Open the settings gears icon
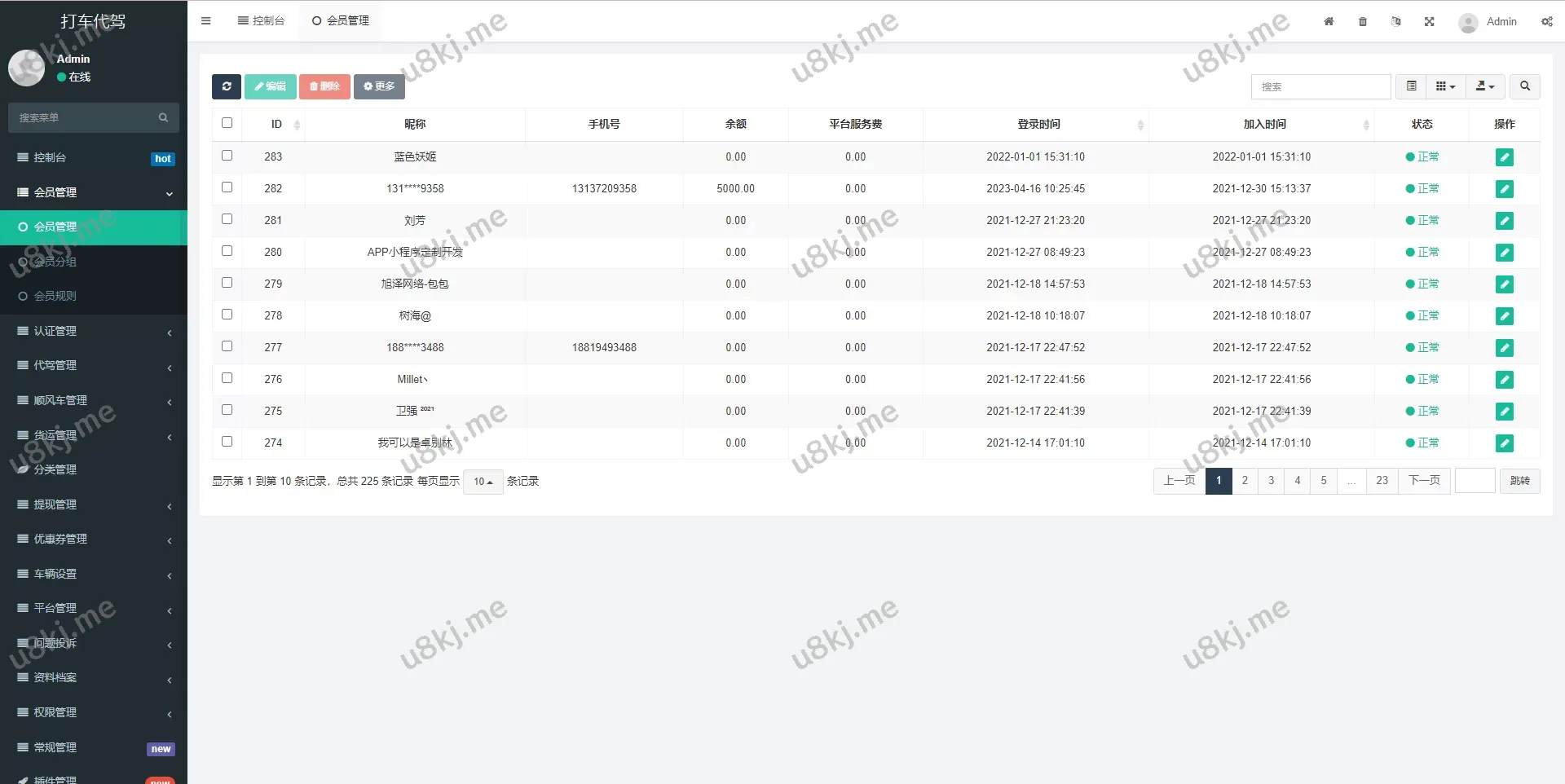1565x784 pixels. 1546,22
